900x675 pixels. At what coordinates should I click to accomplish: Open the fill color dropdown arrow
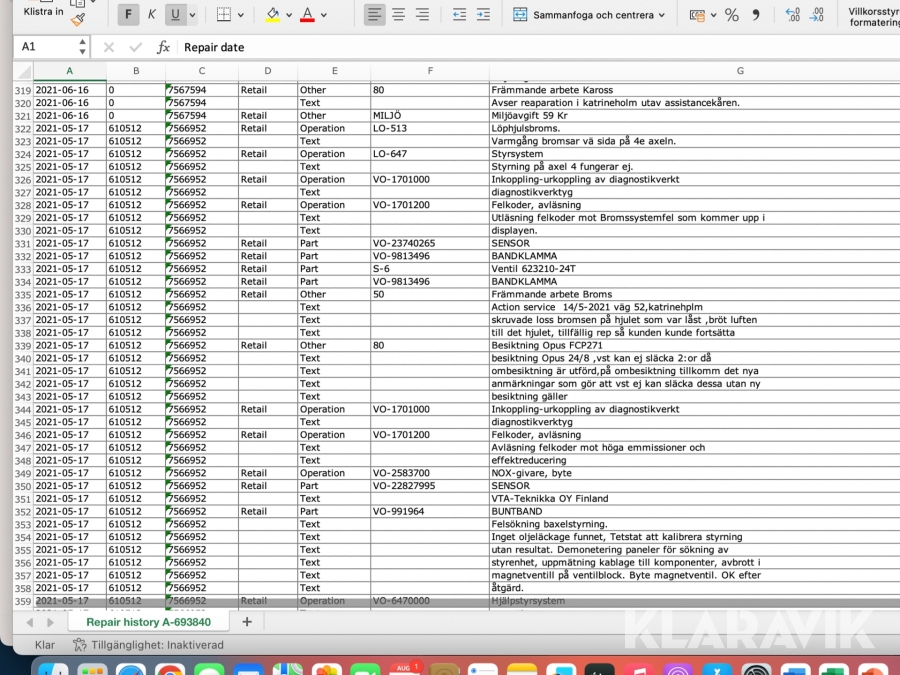click(x=290, y=16)
